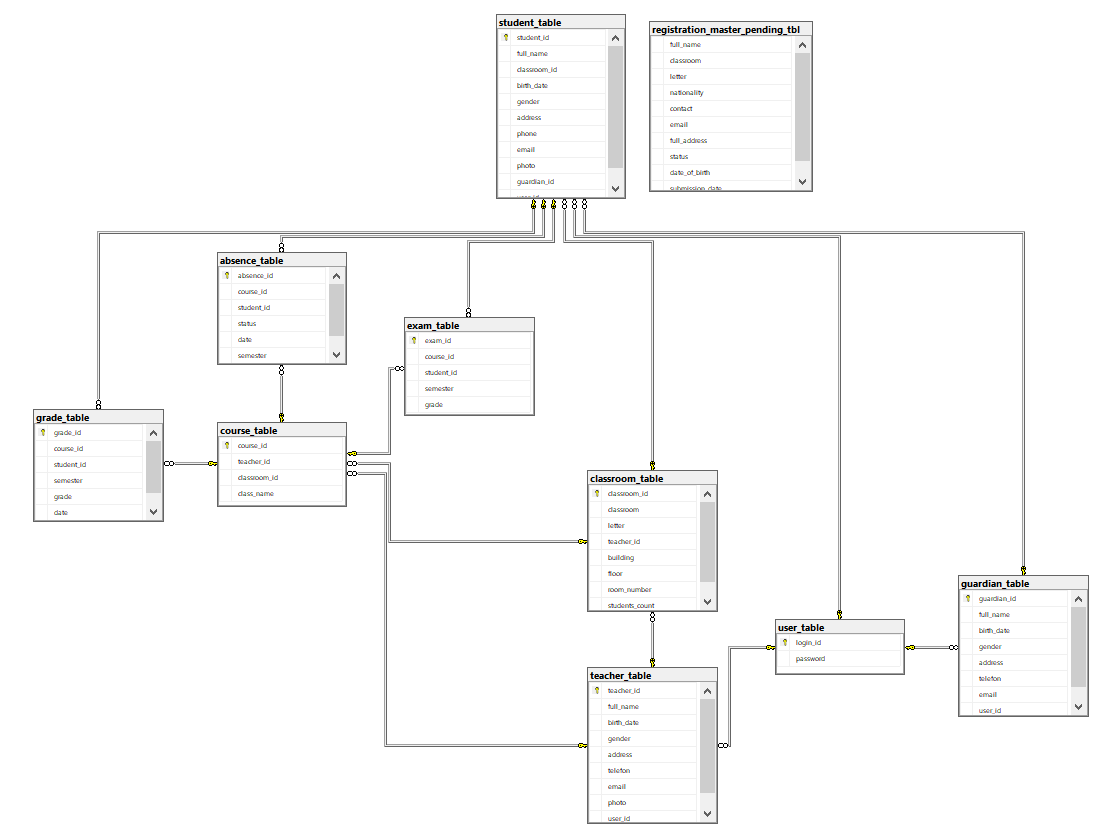
Task: Select the student_table title bar
Action: pyautogui.click(x=560, y=21)
